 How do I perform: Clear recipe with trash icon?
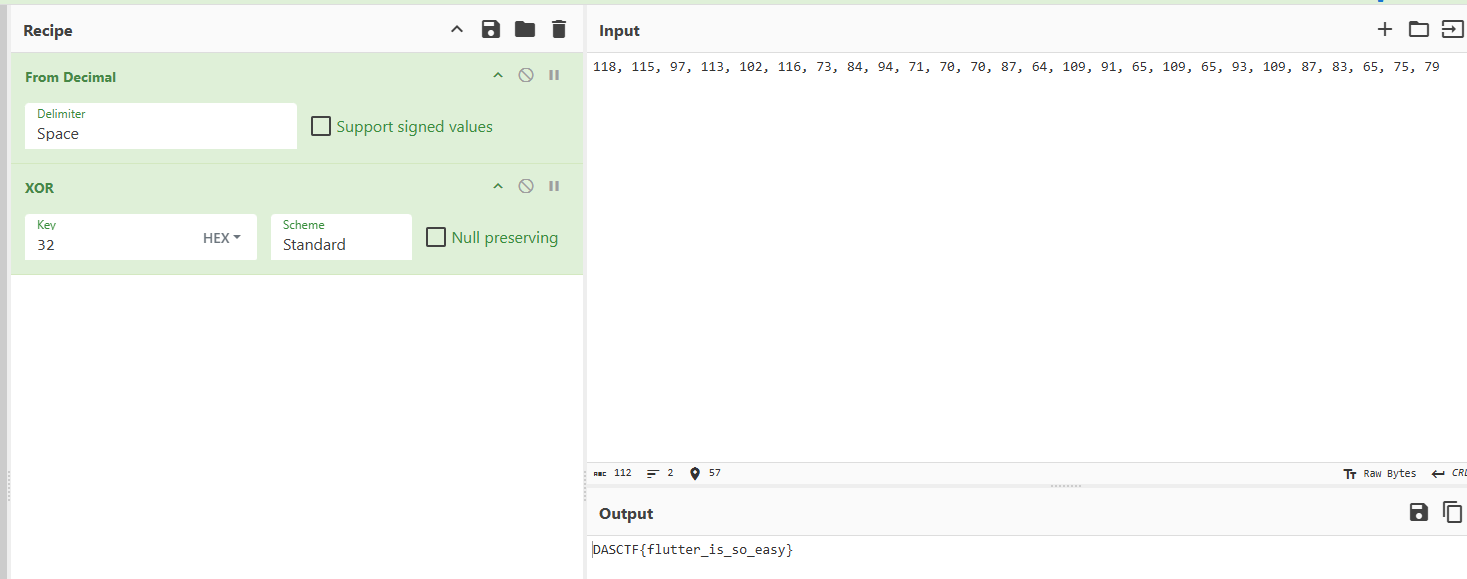click(559, 30)
